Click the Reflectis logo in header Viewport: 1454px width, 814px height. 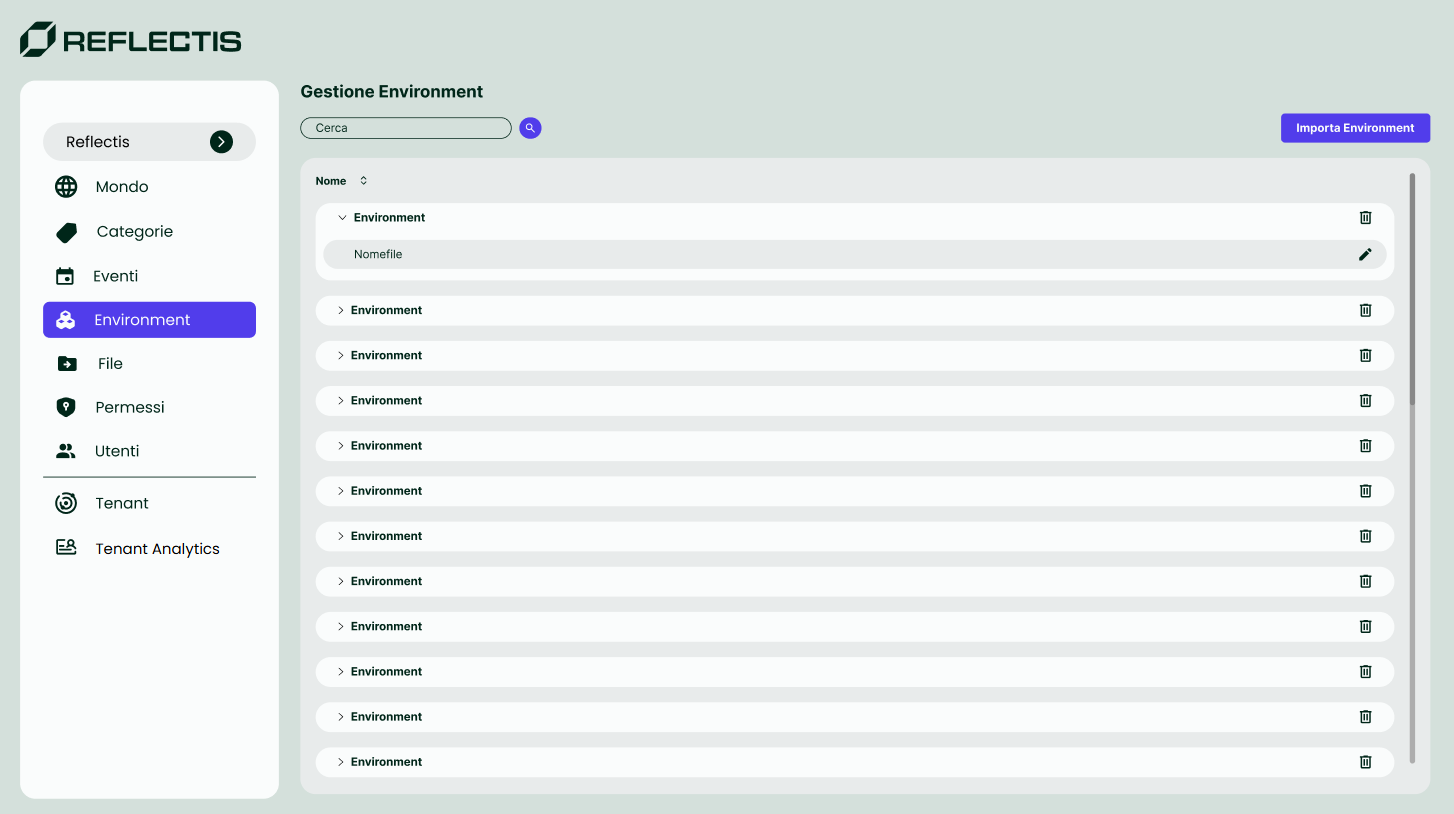(131, 40)
